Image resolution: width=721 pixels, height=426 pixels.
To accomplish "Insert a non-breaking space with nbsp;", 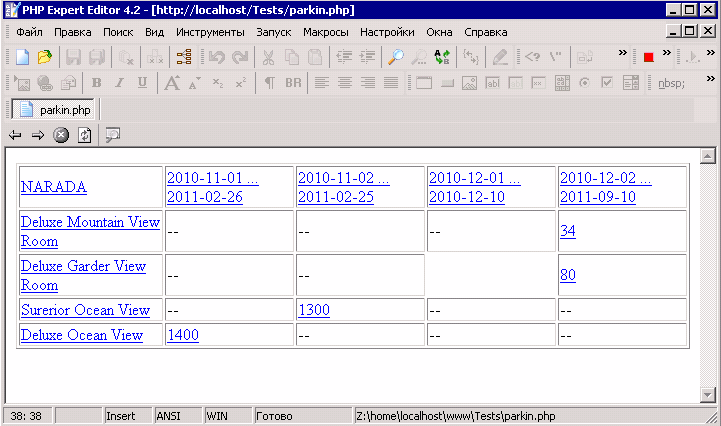I will [671, 84].
